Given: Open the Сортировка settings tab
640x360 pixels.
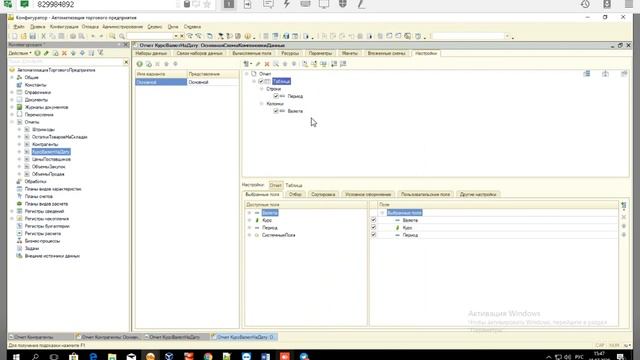Looking at the screenshot, I should click(323, 194).
